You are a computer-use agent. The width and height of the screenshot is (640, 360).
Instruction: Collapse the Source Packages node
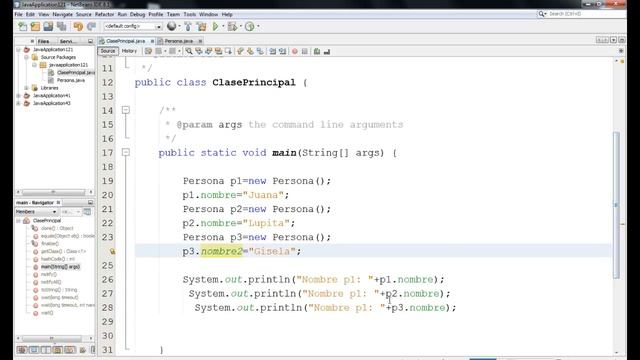pos(27,57)
